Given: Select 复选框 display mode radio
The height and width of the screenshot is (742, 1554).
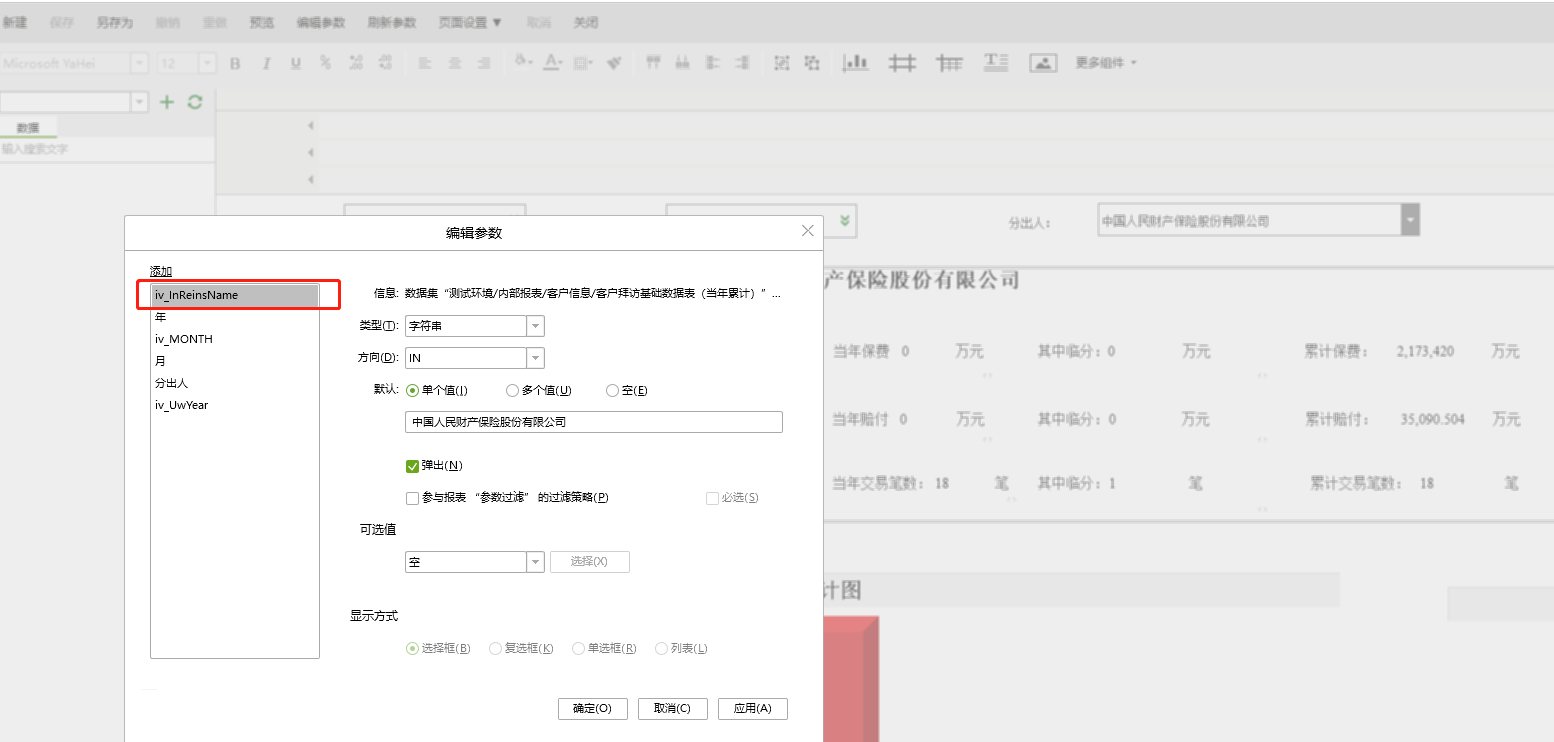Looking at the screenshot, I should [x=495, y=648].
